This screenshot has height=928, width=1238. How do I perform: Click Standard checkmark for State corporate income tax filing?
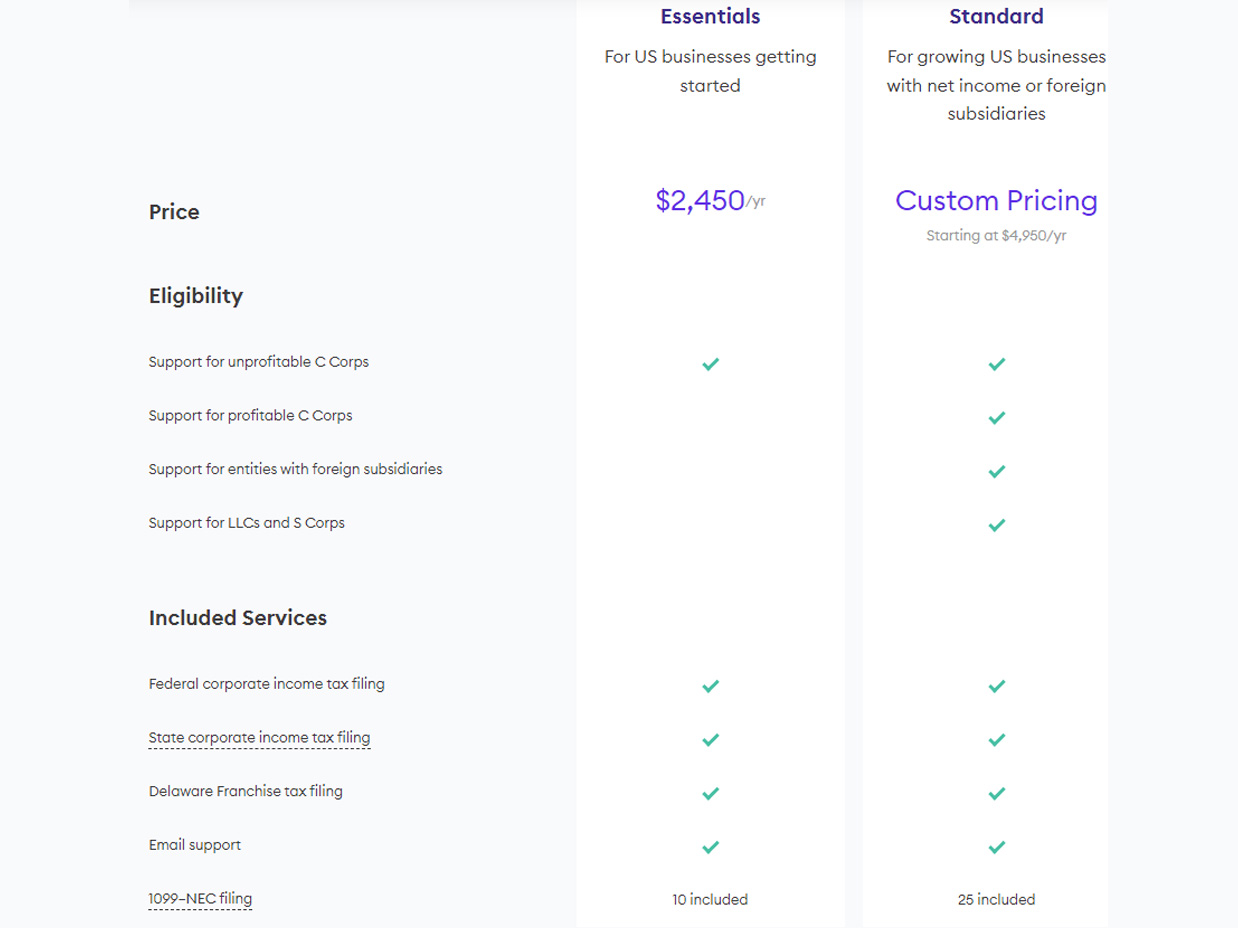tap(996, 740)
